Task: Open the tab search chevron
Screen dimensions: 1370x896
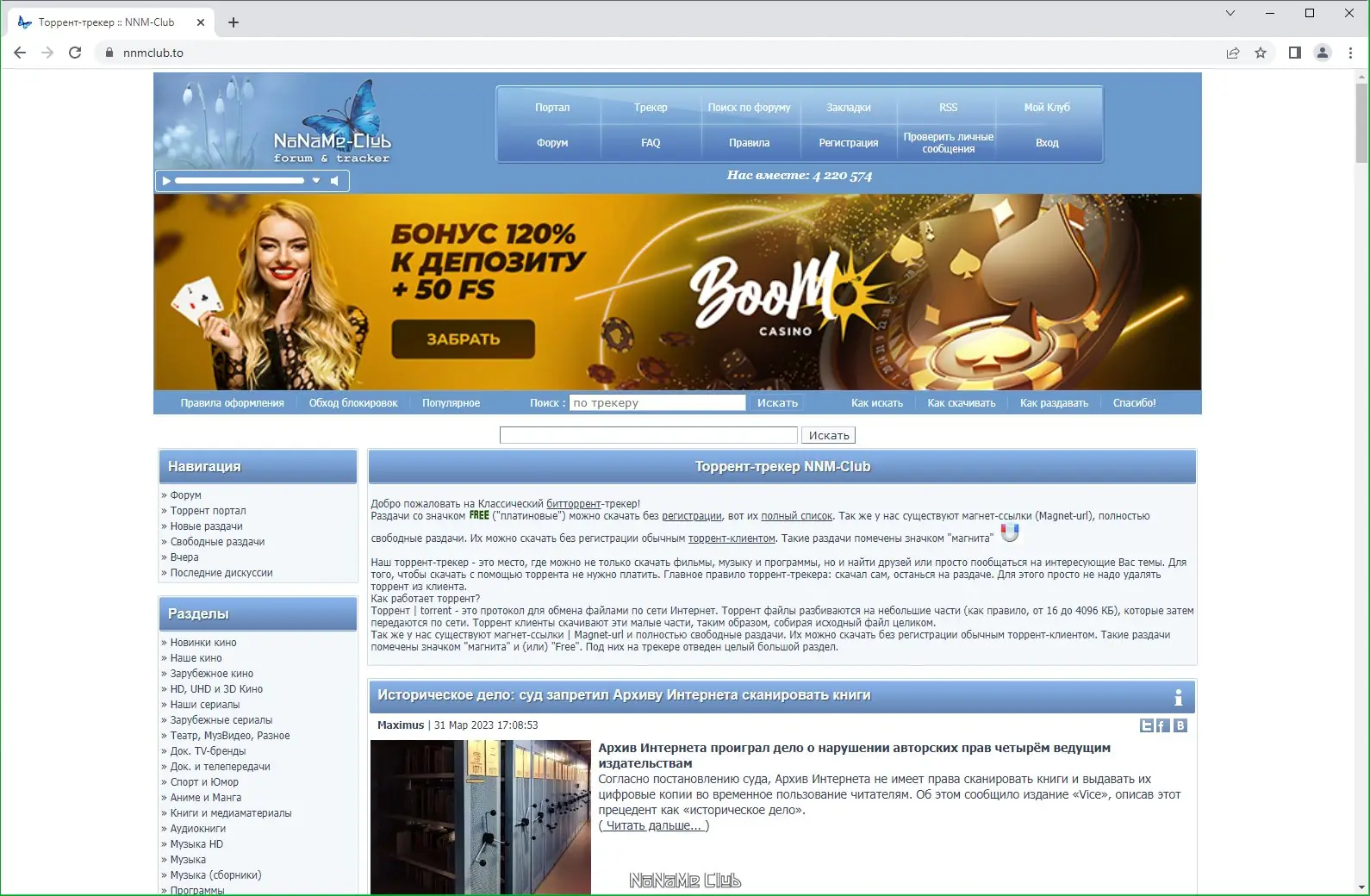Action: 1230,13
